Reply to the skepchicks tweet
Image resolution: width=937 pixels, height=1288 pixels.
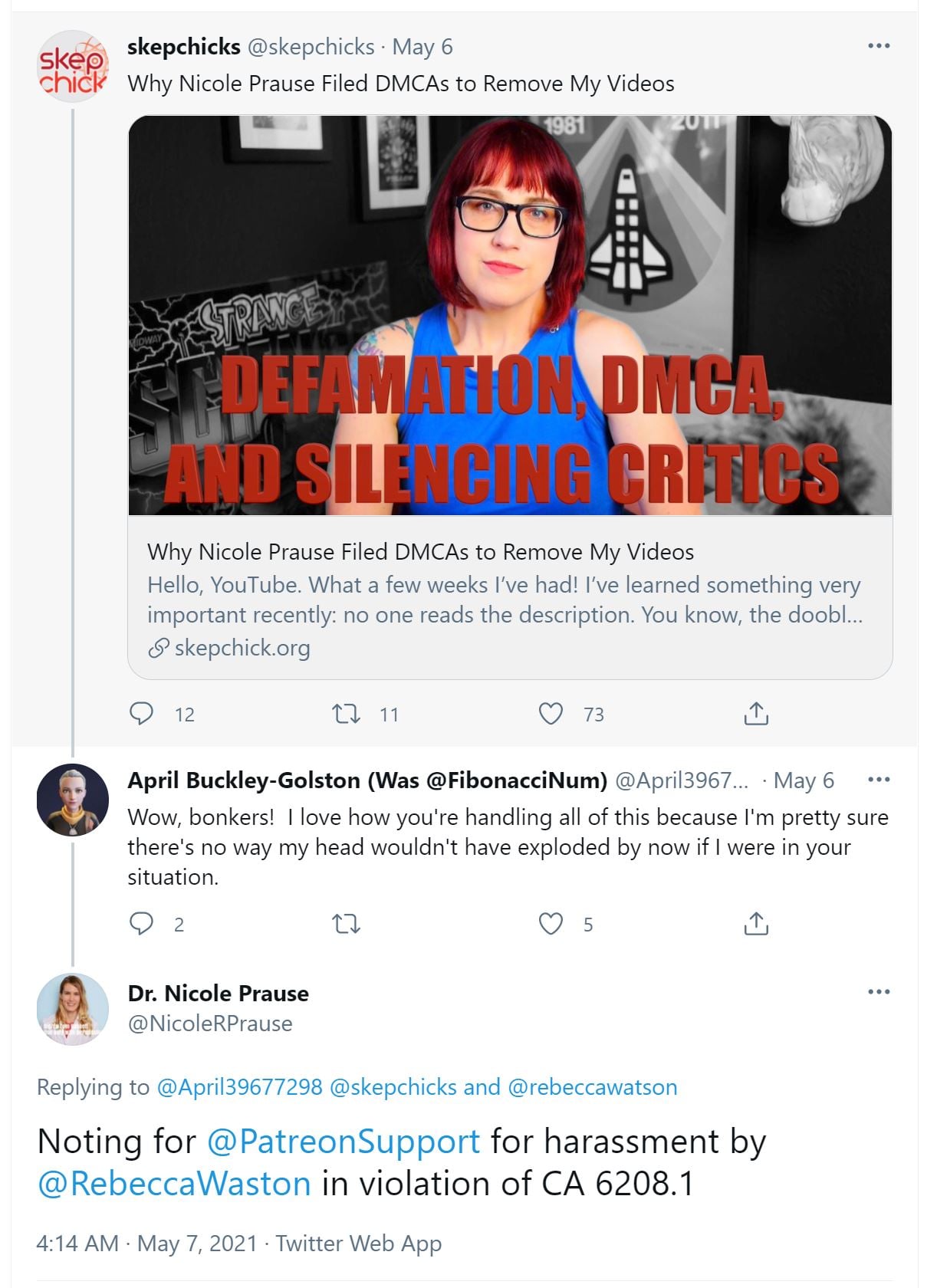tap(141, 714)
